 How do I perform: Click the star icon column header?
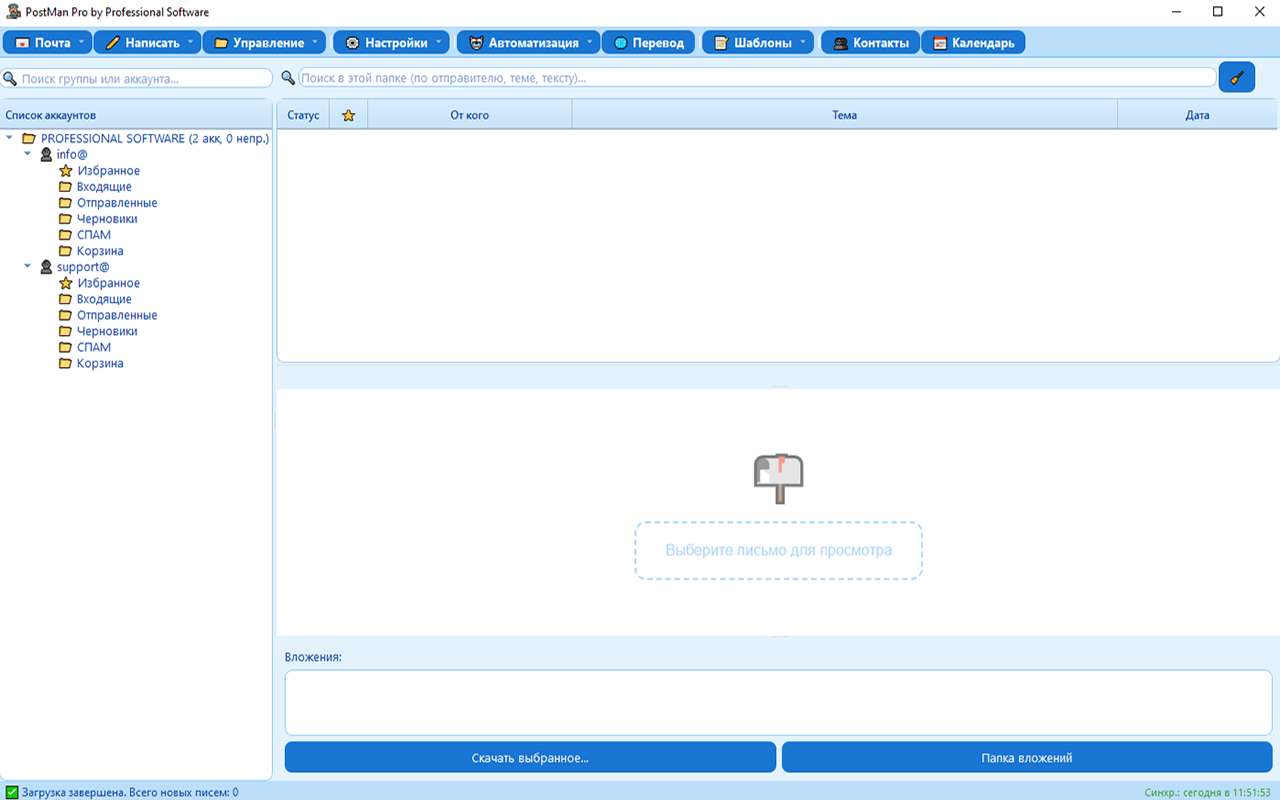(x=348, y=115)
